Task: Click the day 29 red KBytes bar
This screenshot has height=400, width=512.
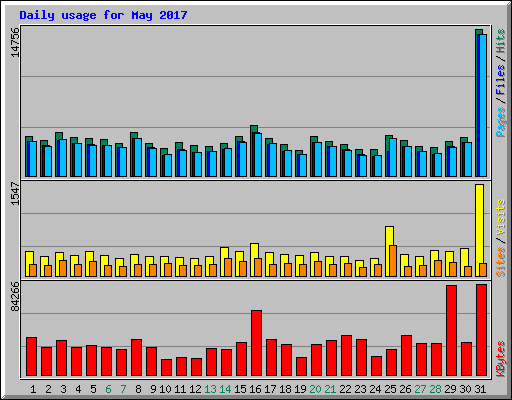Action: coord(451,330)
